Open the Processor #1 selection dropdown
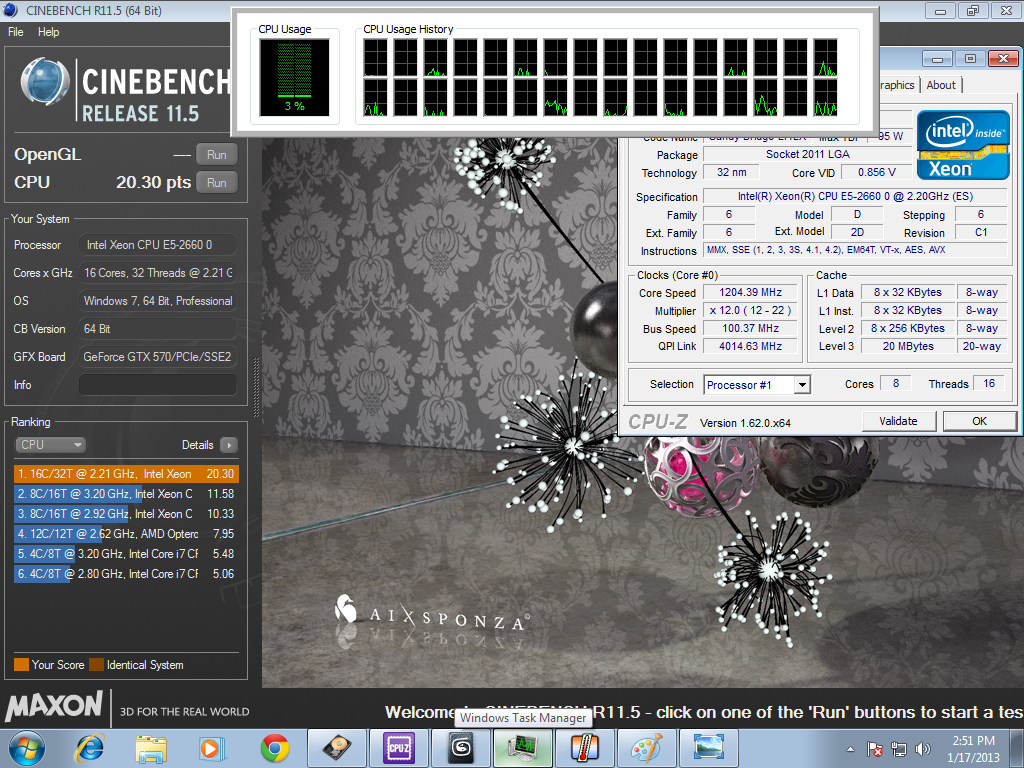Screen dimensions: 1024x768 pyautogui.click(x=757, y=385)
